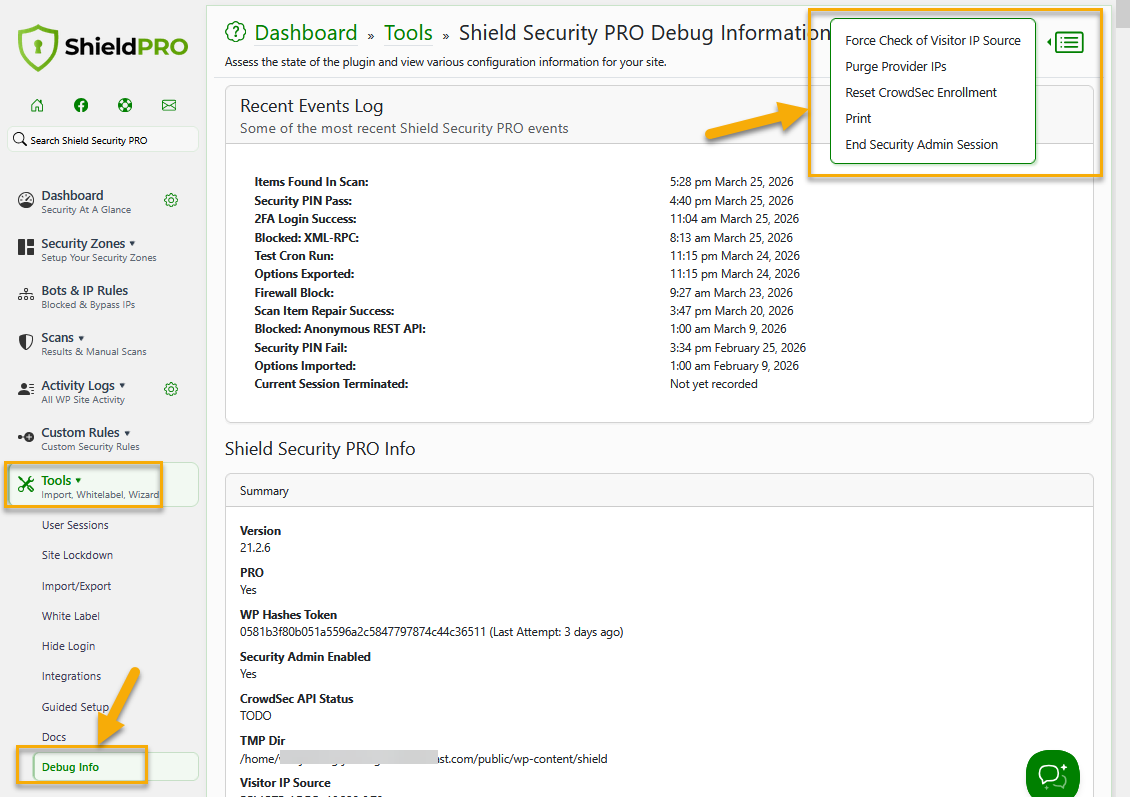The height and width of the screenshot is (797, 1130).
Task: Open Docs submenu item
Action: pyautogui.click(x=54, y=737)
